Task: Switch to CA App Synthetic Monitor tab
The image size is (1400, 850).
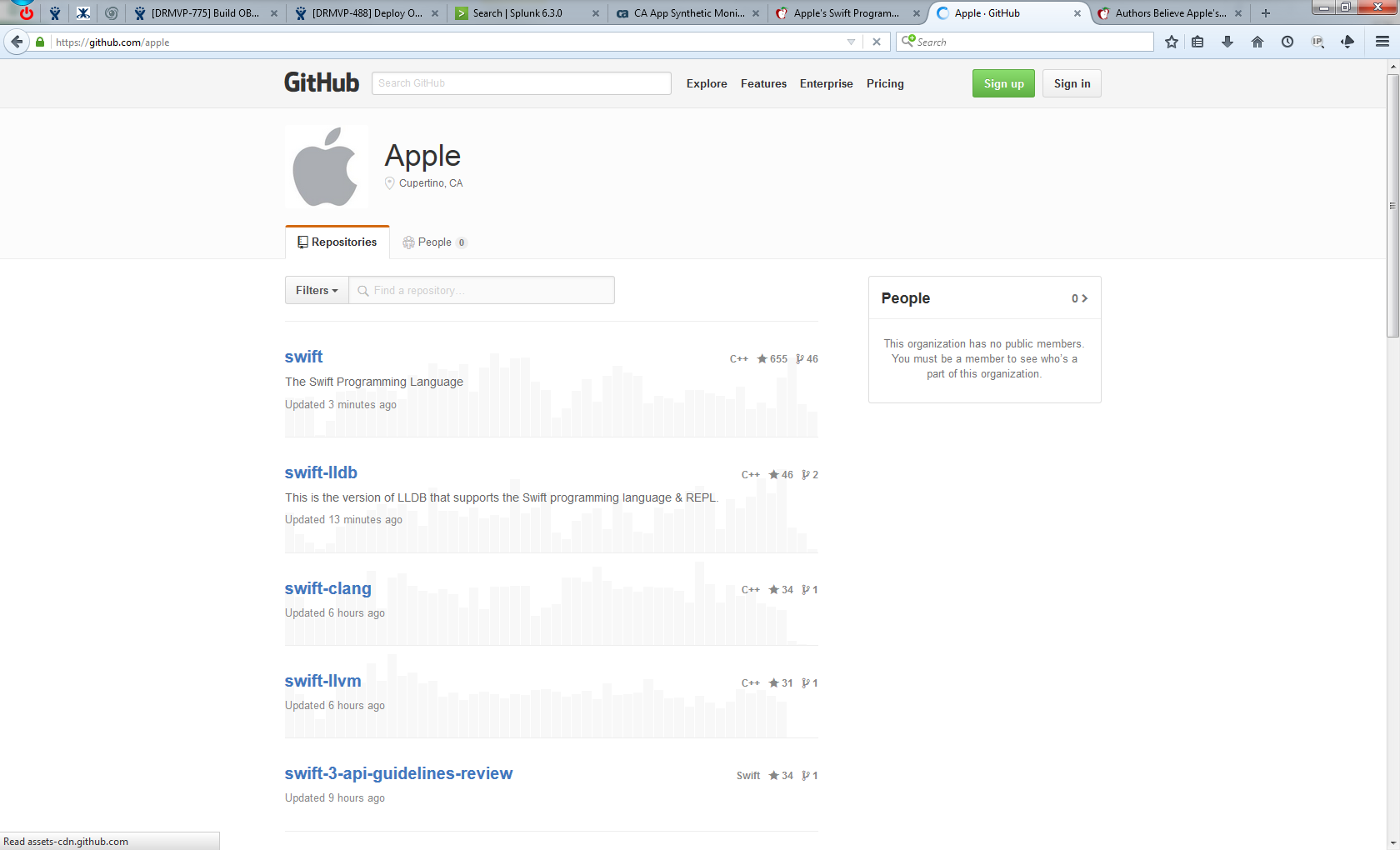Action: tap(689, 13)
